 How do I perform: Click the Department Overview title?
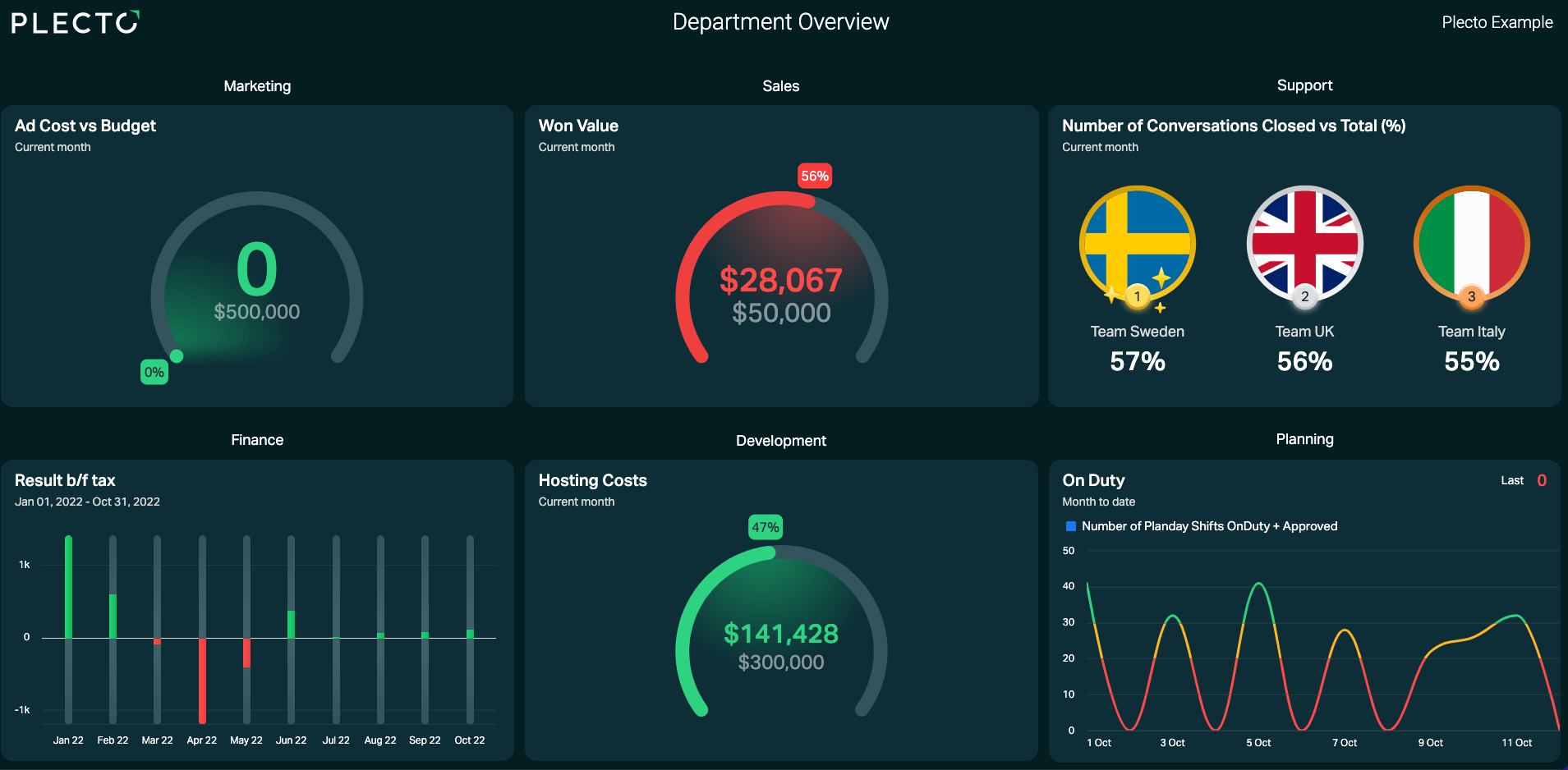781,22
